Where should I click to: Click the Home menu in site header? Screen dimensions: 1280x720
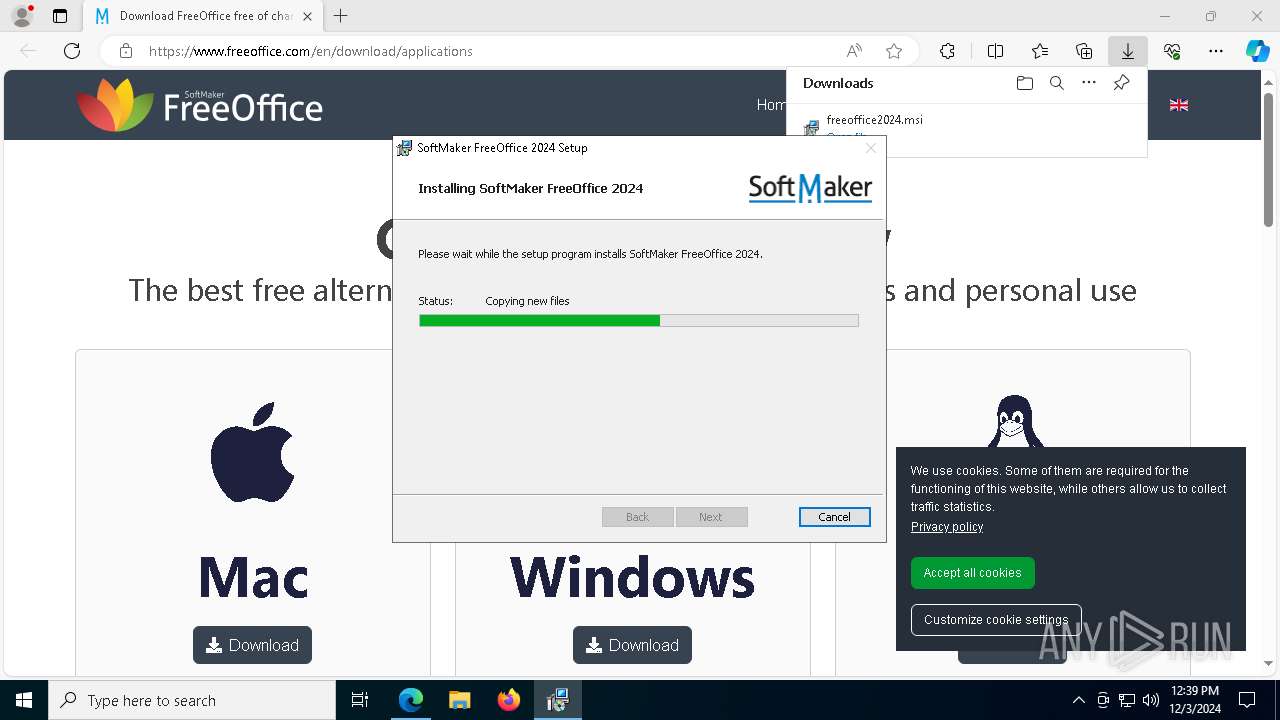click(771, 105)
